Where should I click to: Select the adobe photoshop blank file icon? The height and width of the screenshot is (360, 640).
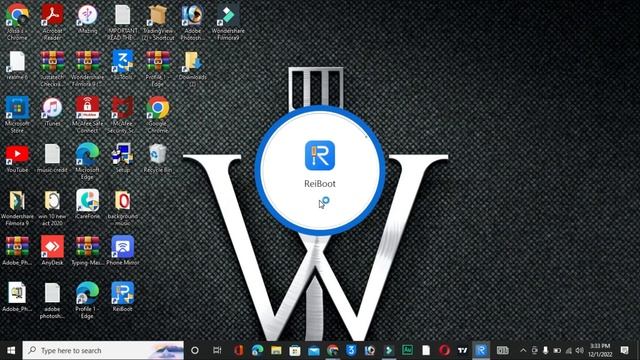coord(52,300)
